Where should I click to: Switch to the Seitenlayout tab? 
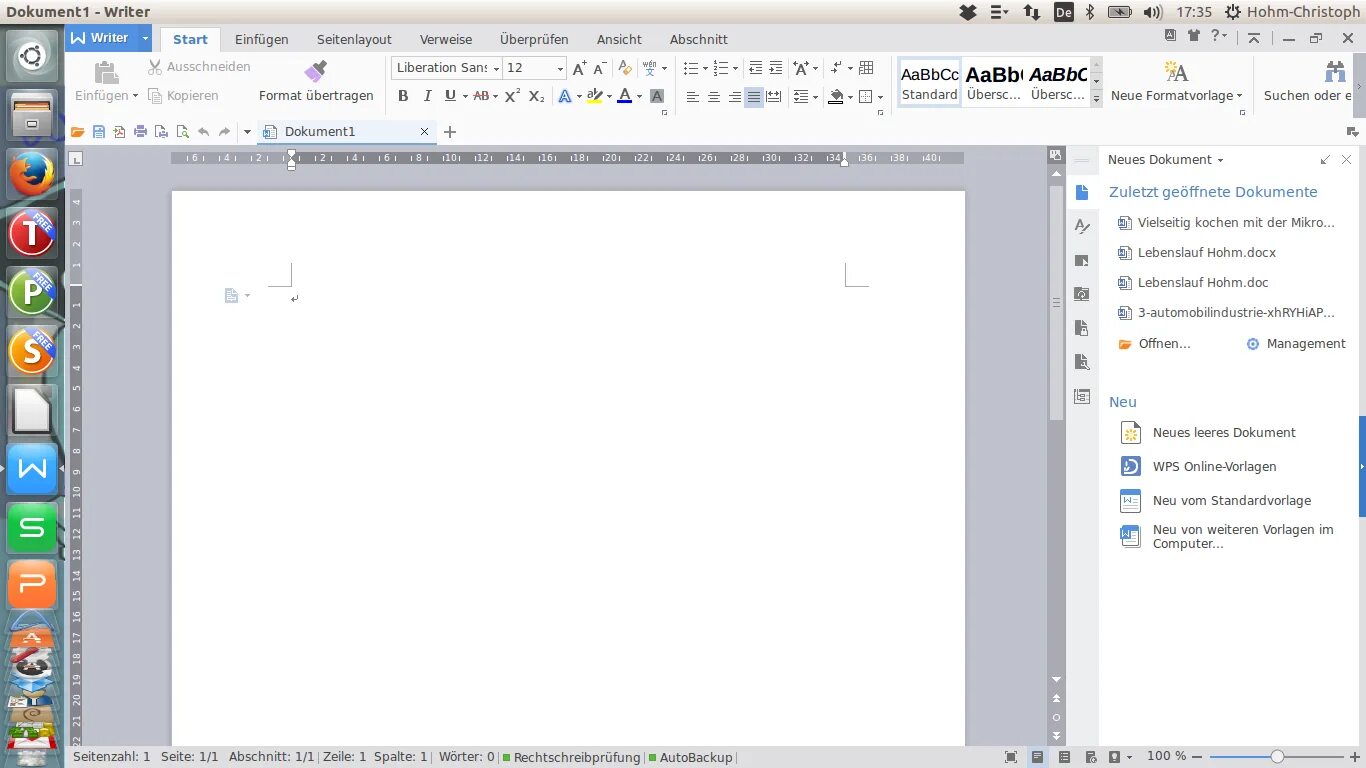pos(354,39)
